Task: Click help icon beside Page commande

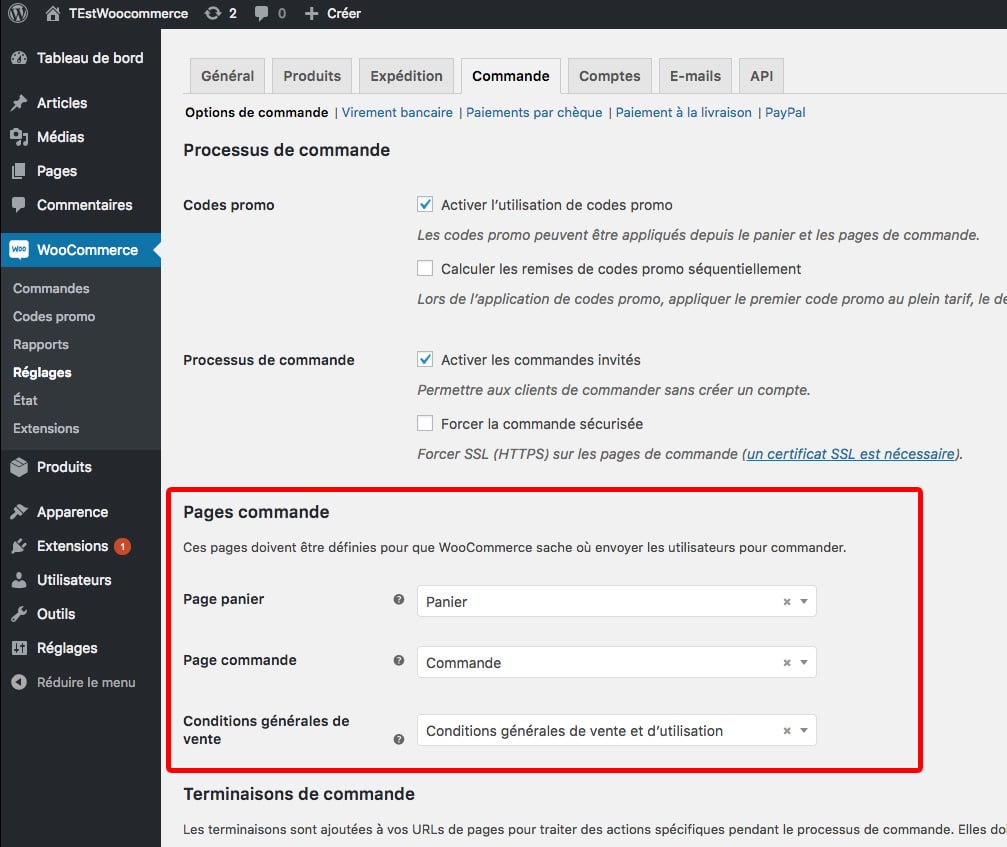Action: coord(399,660)
